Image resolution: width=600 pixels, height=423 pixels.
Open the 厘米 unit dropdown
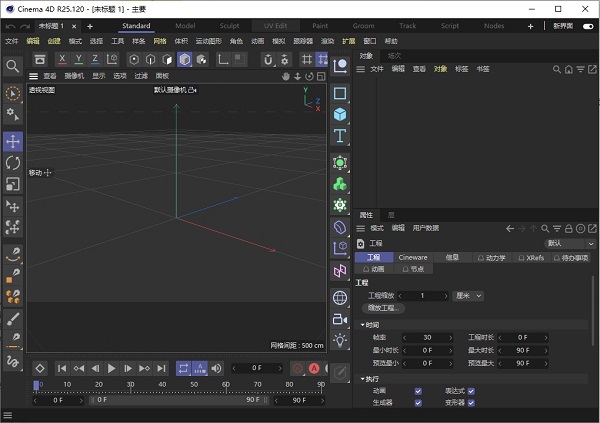point(468,296)
